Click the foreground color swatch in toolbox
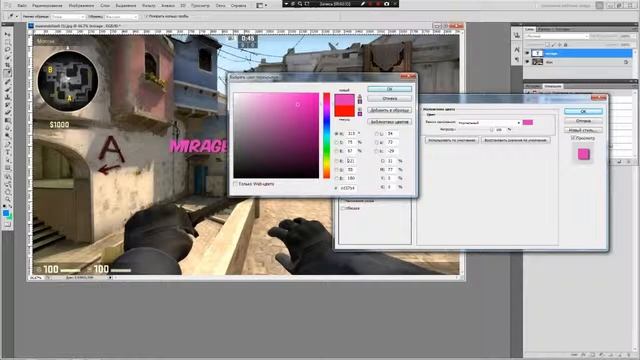This screenshot has height=360, width=640. coord(6,213)
